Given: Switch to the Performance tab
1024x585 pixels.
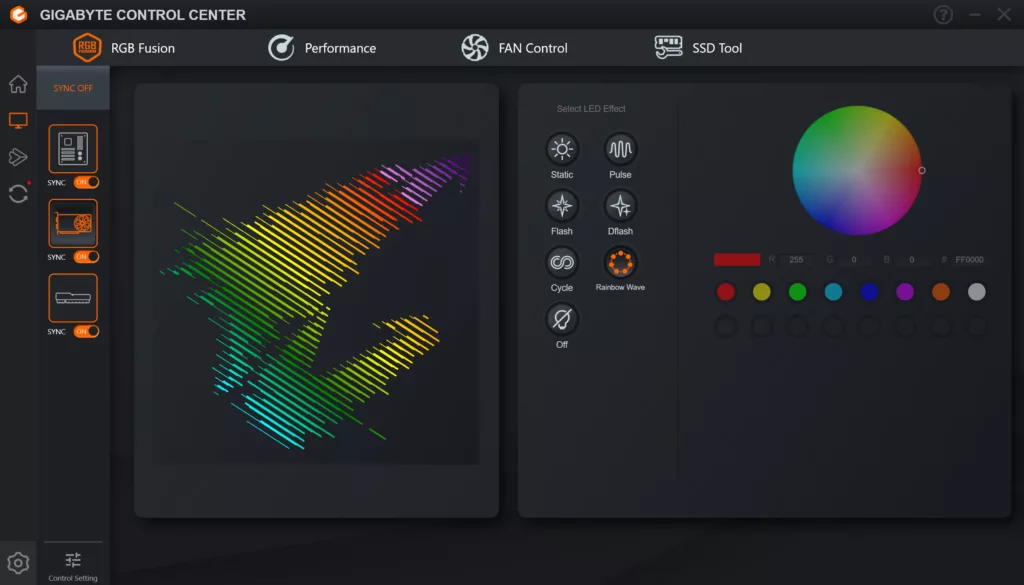Looking at the screenshot, I should 322,48.
